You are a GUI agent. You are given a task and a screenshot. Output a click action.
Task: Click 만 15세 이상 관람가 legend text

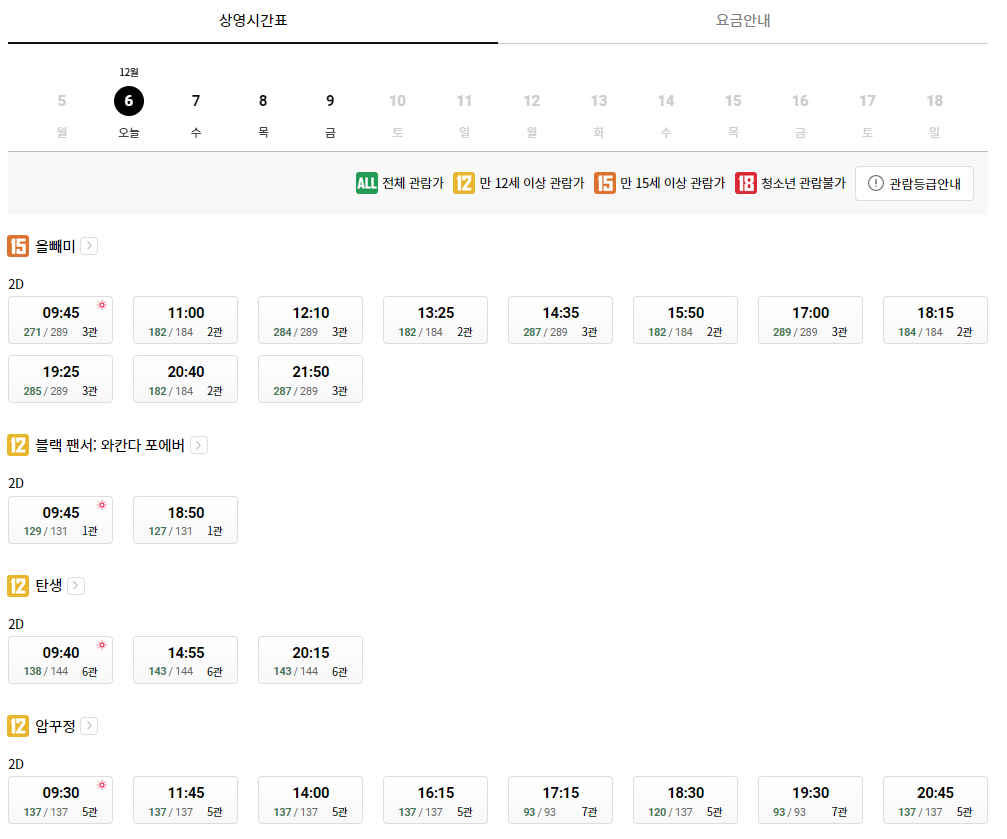coord(672,183)
